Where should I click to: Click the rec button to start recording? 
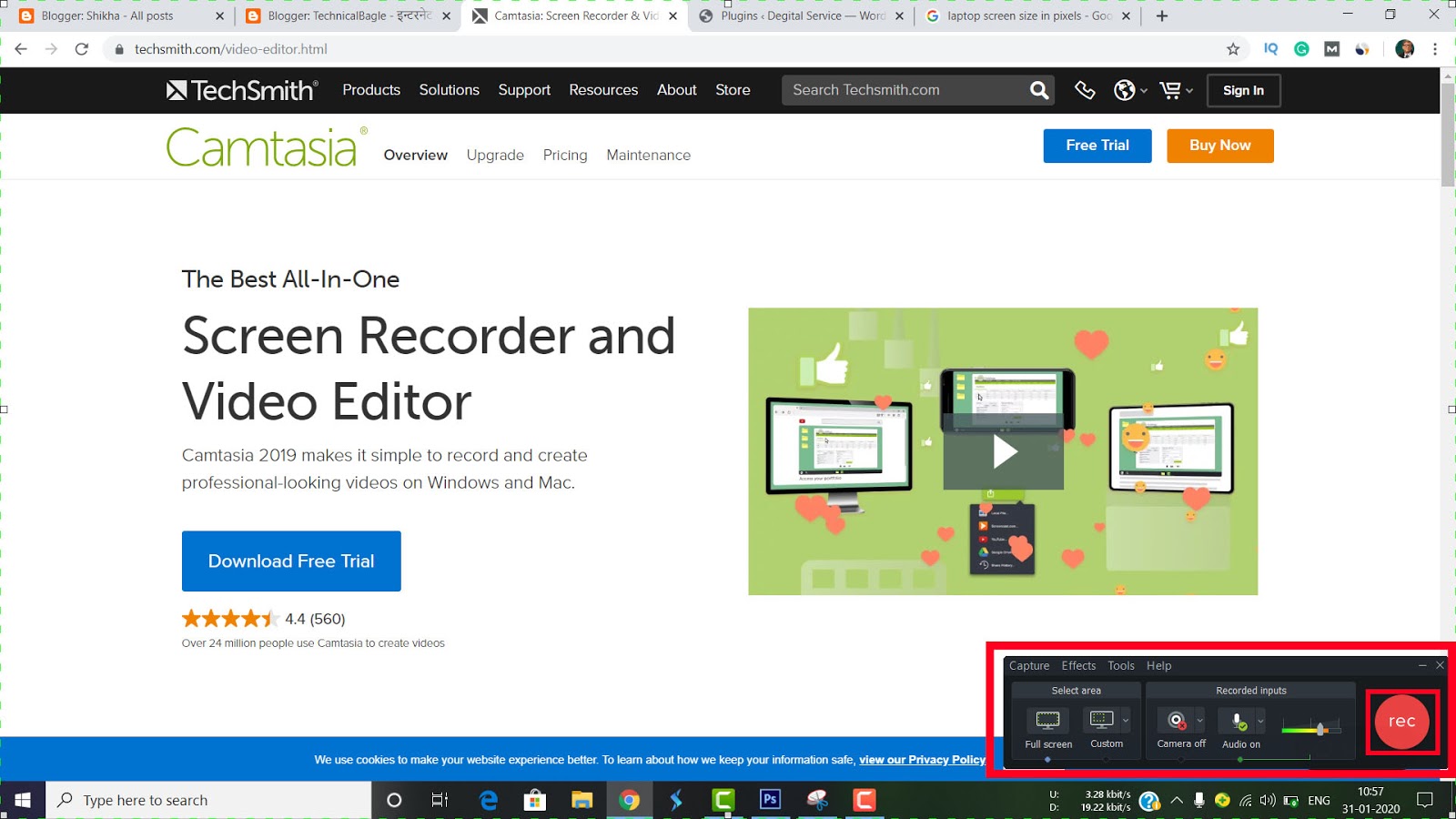click(1401, 722)
